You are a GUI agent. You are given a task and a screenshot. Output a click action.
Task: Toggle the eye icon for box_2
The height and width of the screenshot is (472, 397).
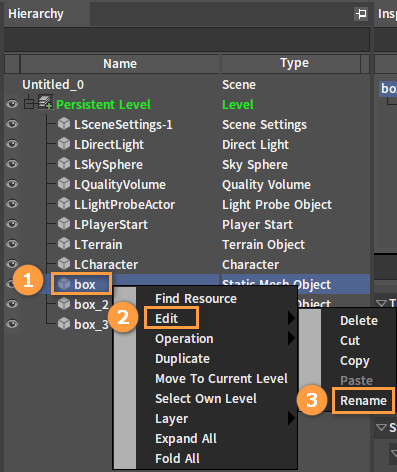point(12,304)
